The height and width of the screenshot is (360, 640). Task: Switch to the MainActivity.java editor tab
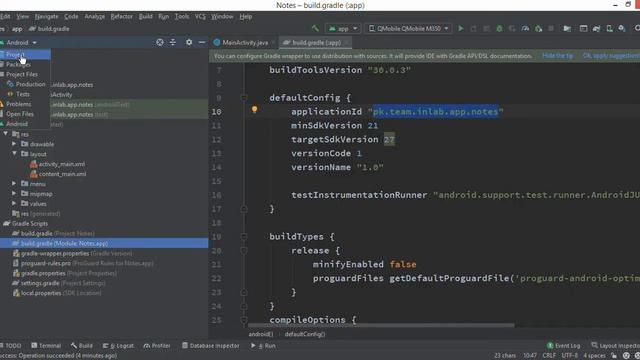(x=244, y=42)
